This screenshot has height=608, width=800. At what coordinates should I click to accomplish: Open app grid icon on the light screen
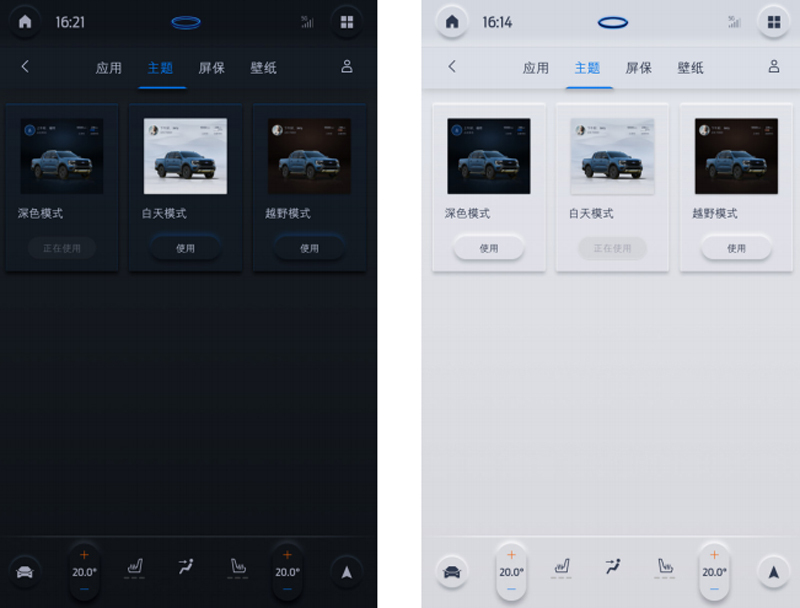click(772, 22)
